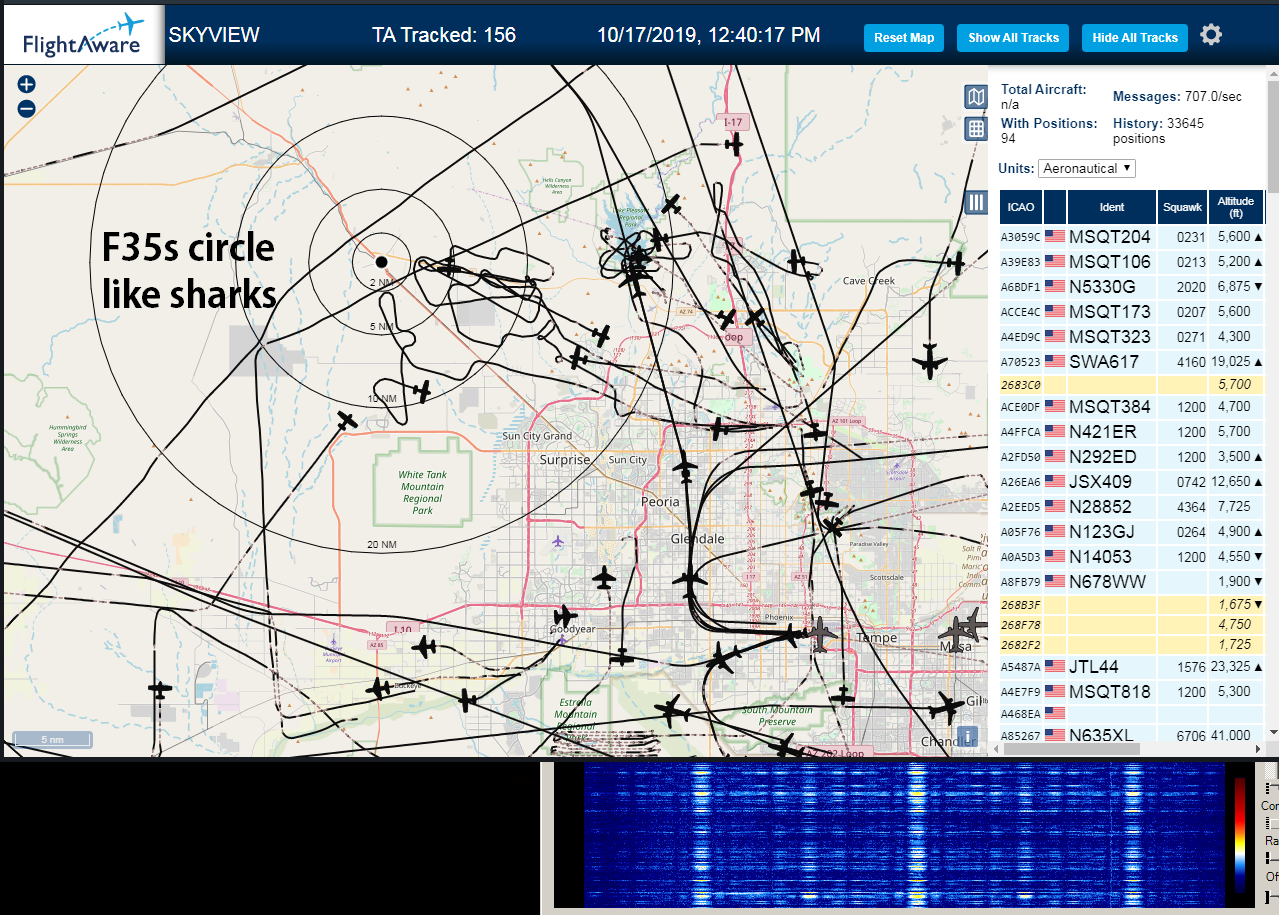
Task: Zoom out the map with minus icon
Action: (x=27, y=109)
